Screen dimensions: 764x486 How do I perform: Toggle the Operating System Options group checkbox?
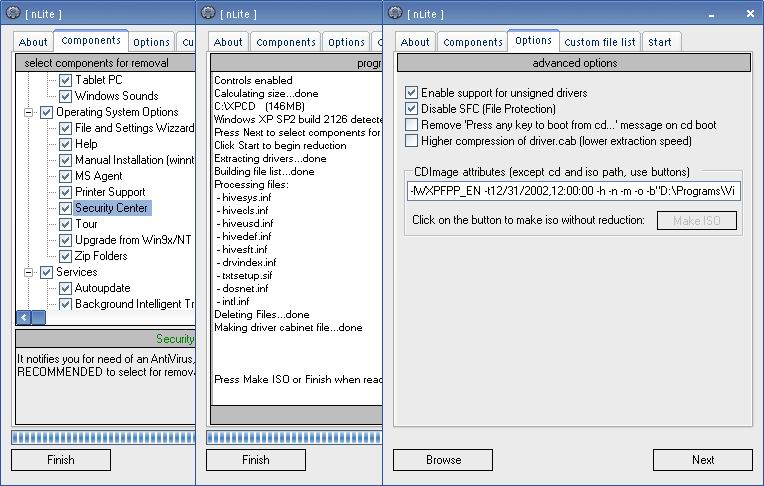46,112
